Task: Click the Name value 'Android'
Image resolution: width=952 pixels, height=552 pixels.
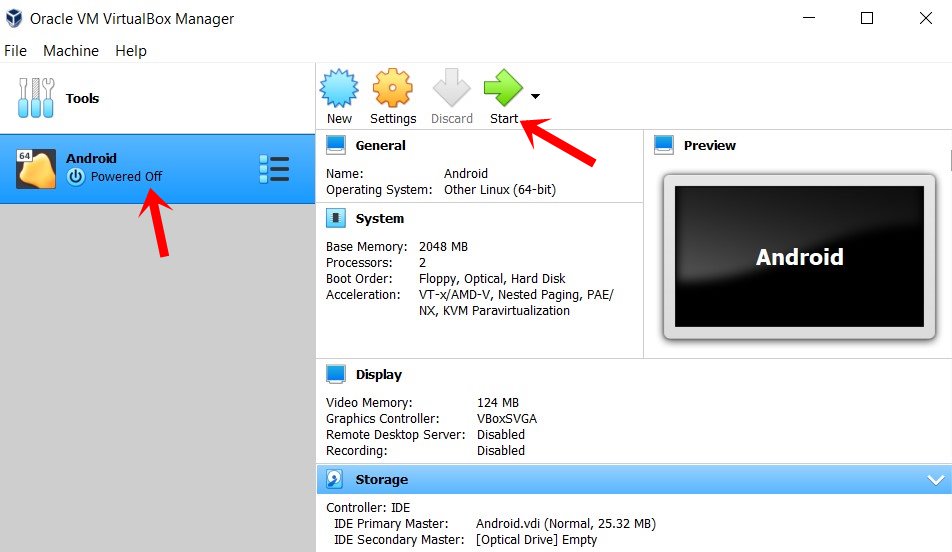Action: click(466, 174)
